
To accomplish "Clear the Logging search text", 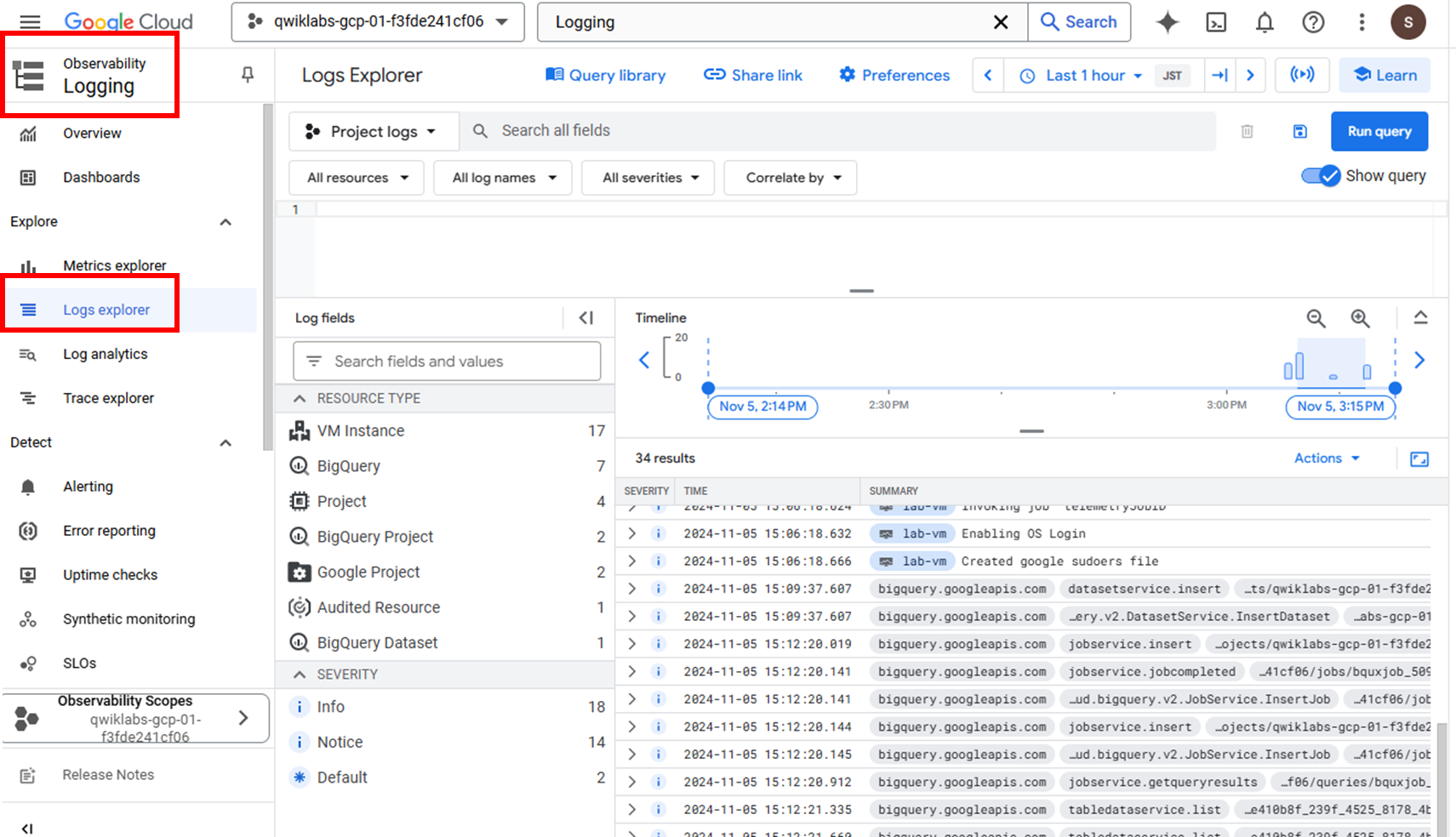I will coord(1001,22).
